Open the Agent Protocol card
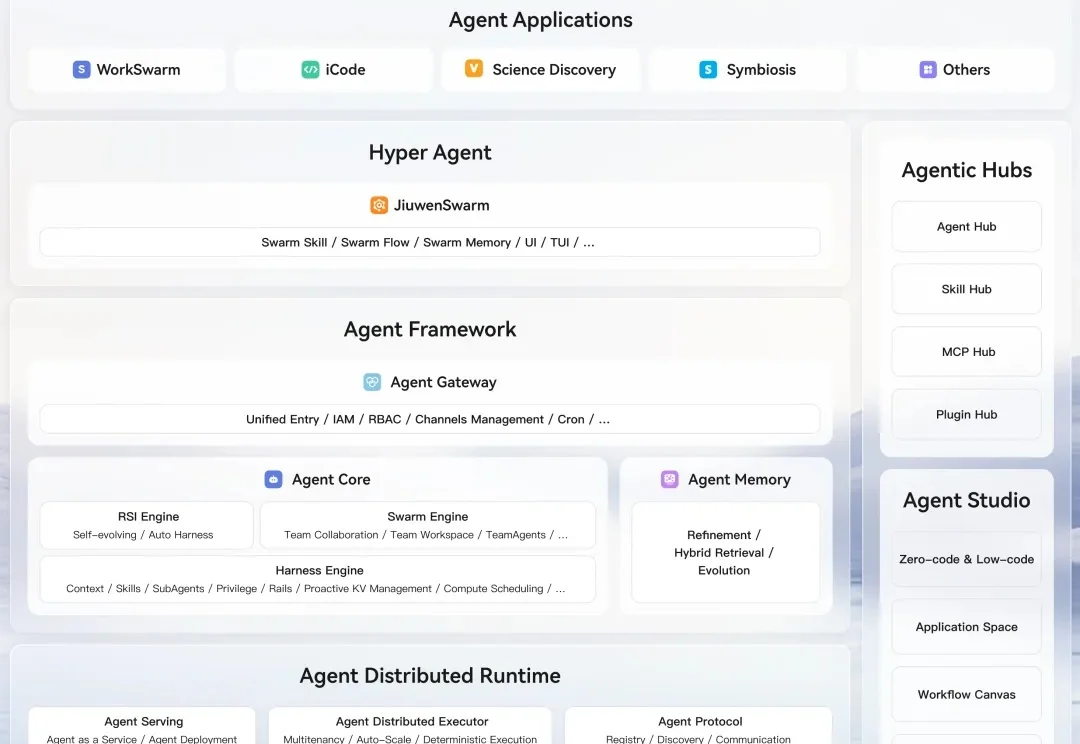1080x744 pixels. coord(698,726)
